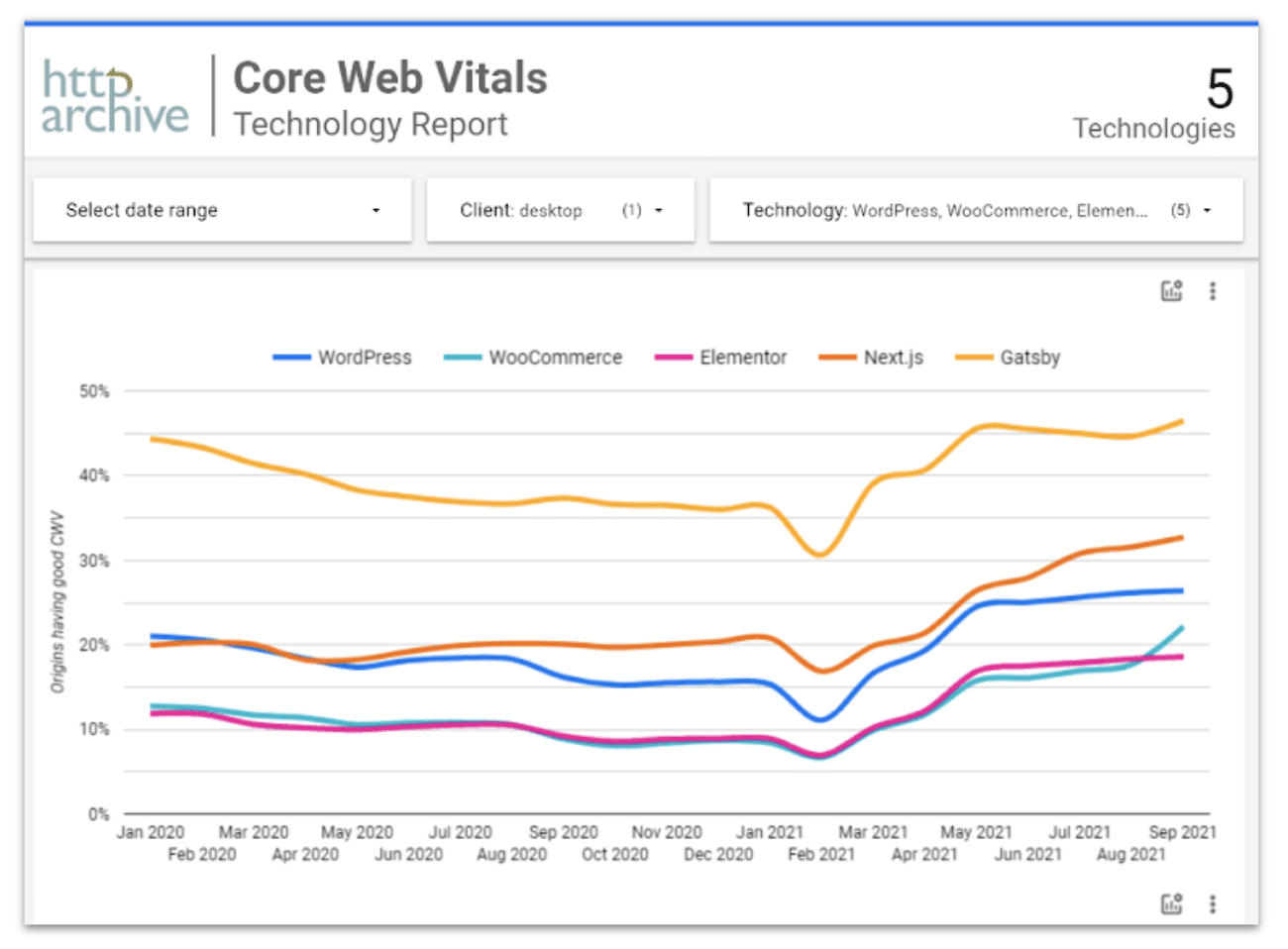Screen dimensions: 1288x949
Task: Click the Technology Report subtitle
Action: [370, 125]
